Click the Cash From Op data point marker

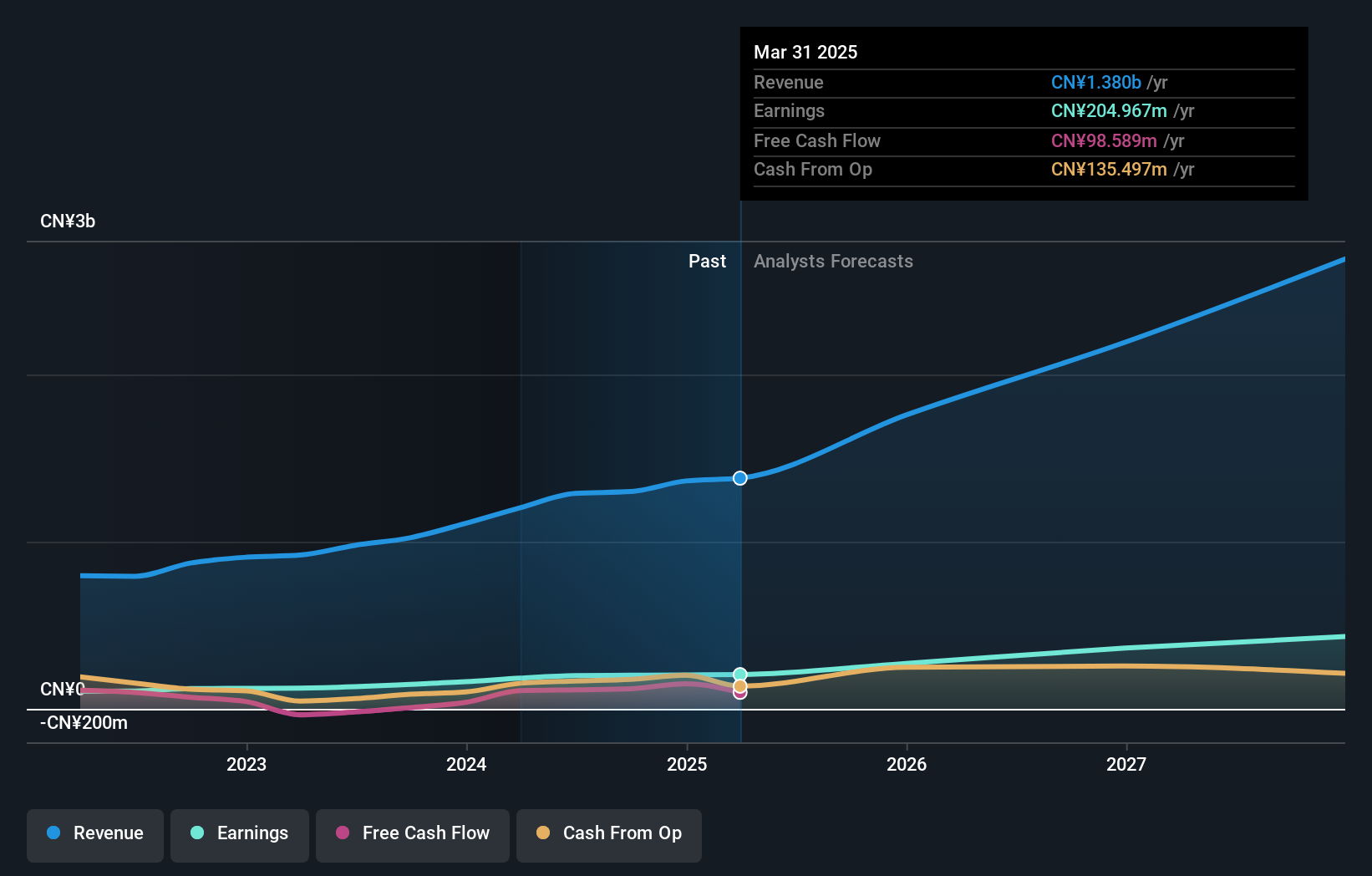point(740,686)
